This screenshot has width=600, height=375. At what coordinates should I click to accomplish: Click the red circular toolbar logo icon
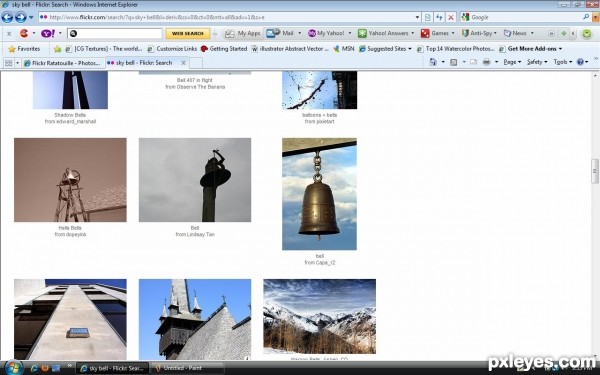[x=24, y=33]
